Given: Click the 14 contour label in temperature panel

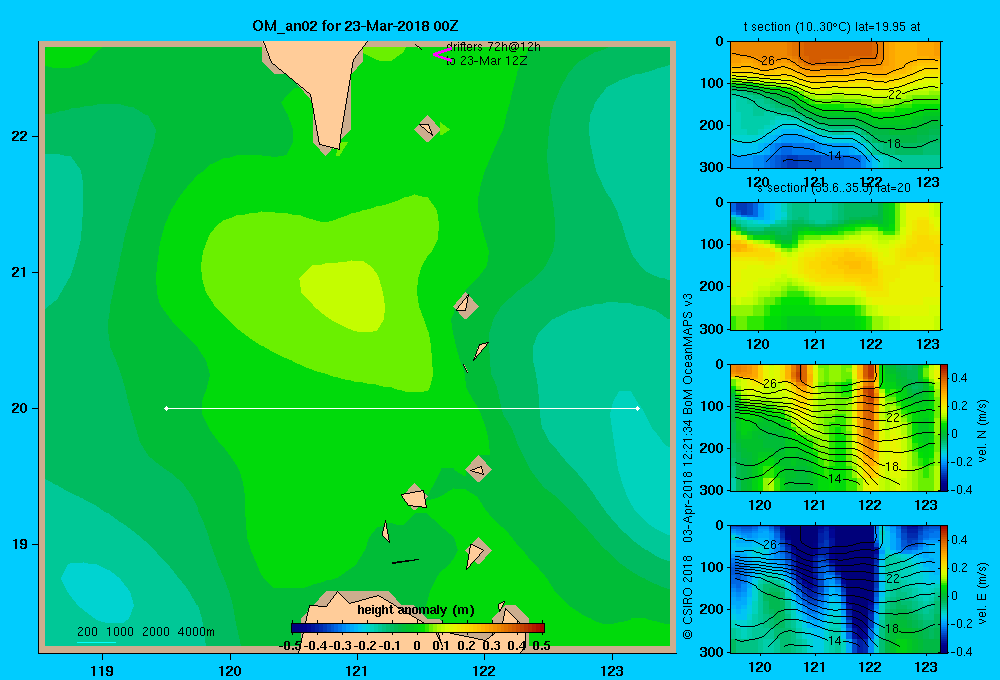Looking at the screenshot, I should (x=835, y=156).
